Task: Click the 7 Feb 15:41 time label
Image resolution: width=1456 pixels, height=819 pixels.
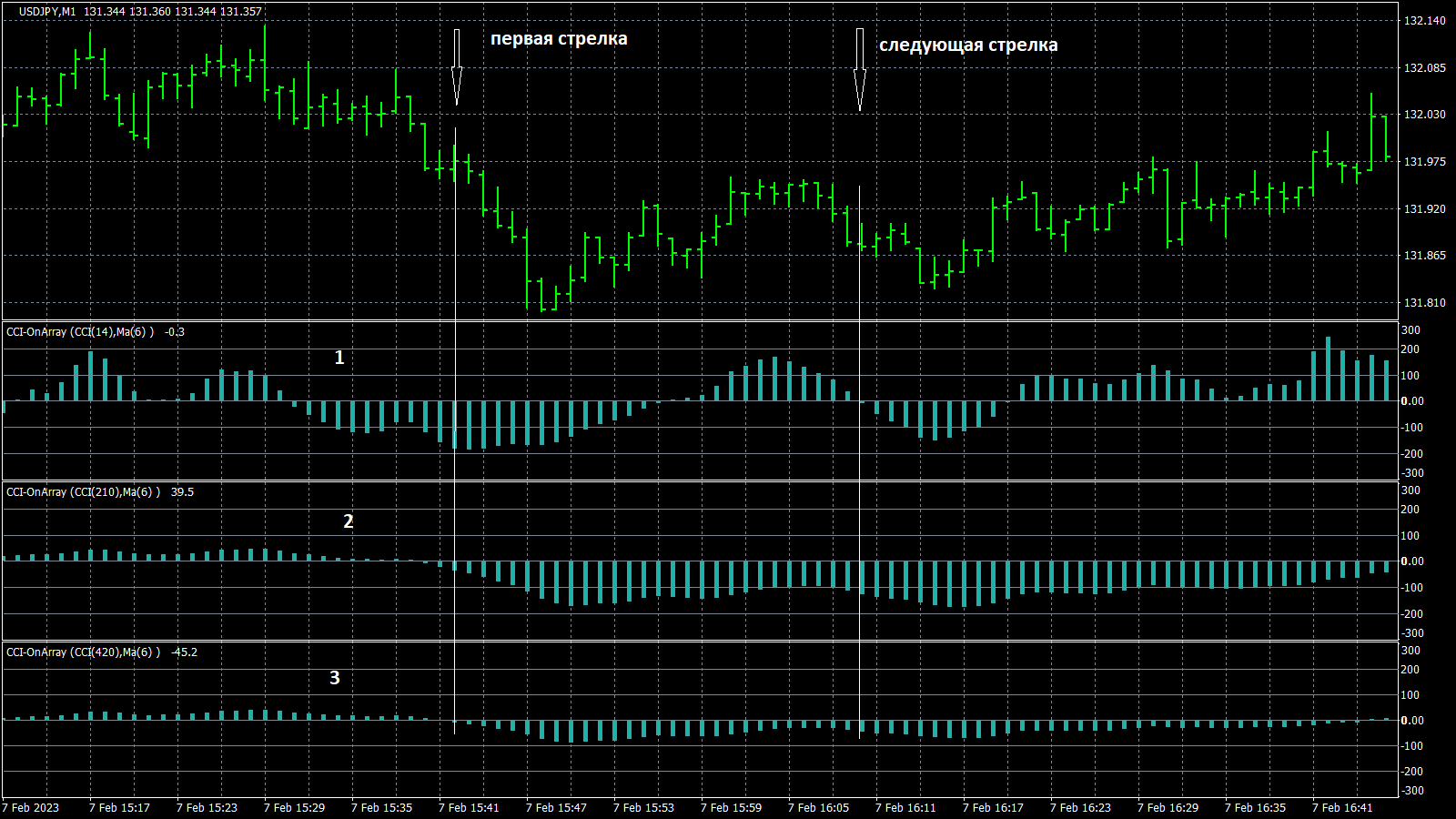Action: 469,808
